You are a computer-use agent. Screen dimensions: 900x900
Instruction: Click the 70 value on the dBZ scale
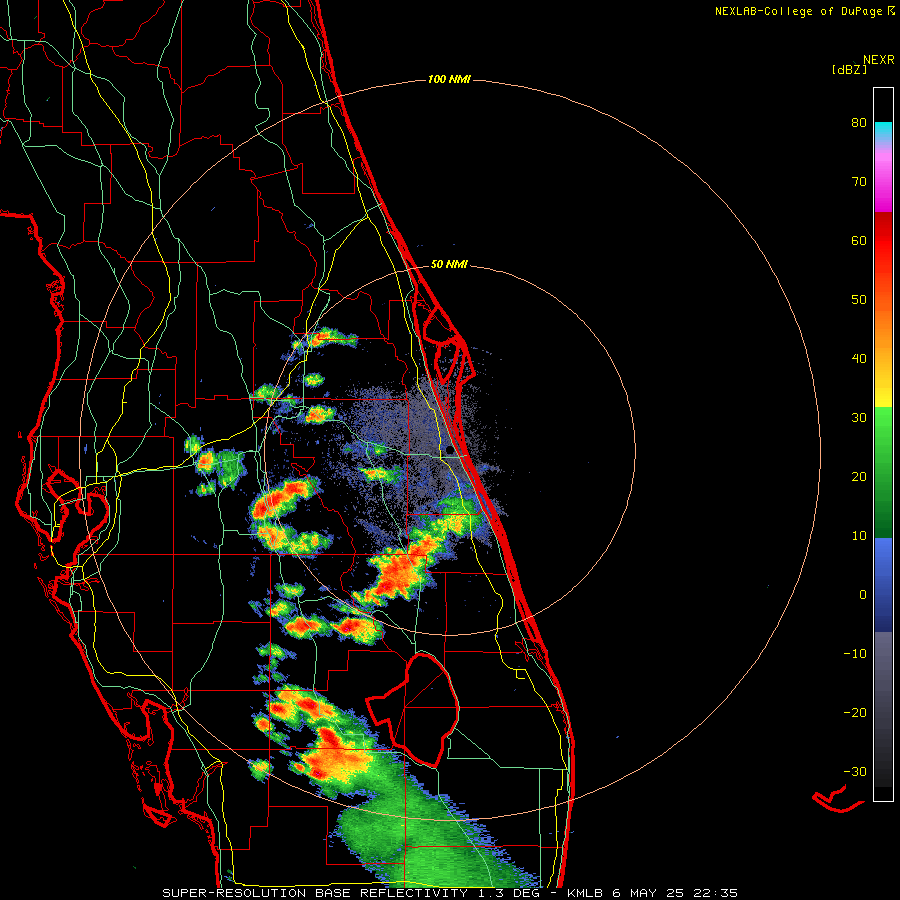click(859, 182)
